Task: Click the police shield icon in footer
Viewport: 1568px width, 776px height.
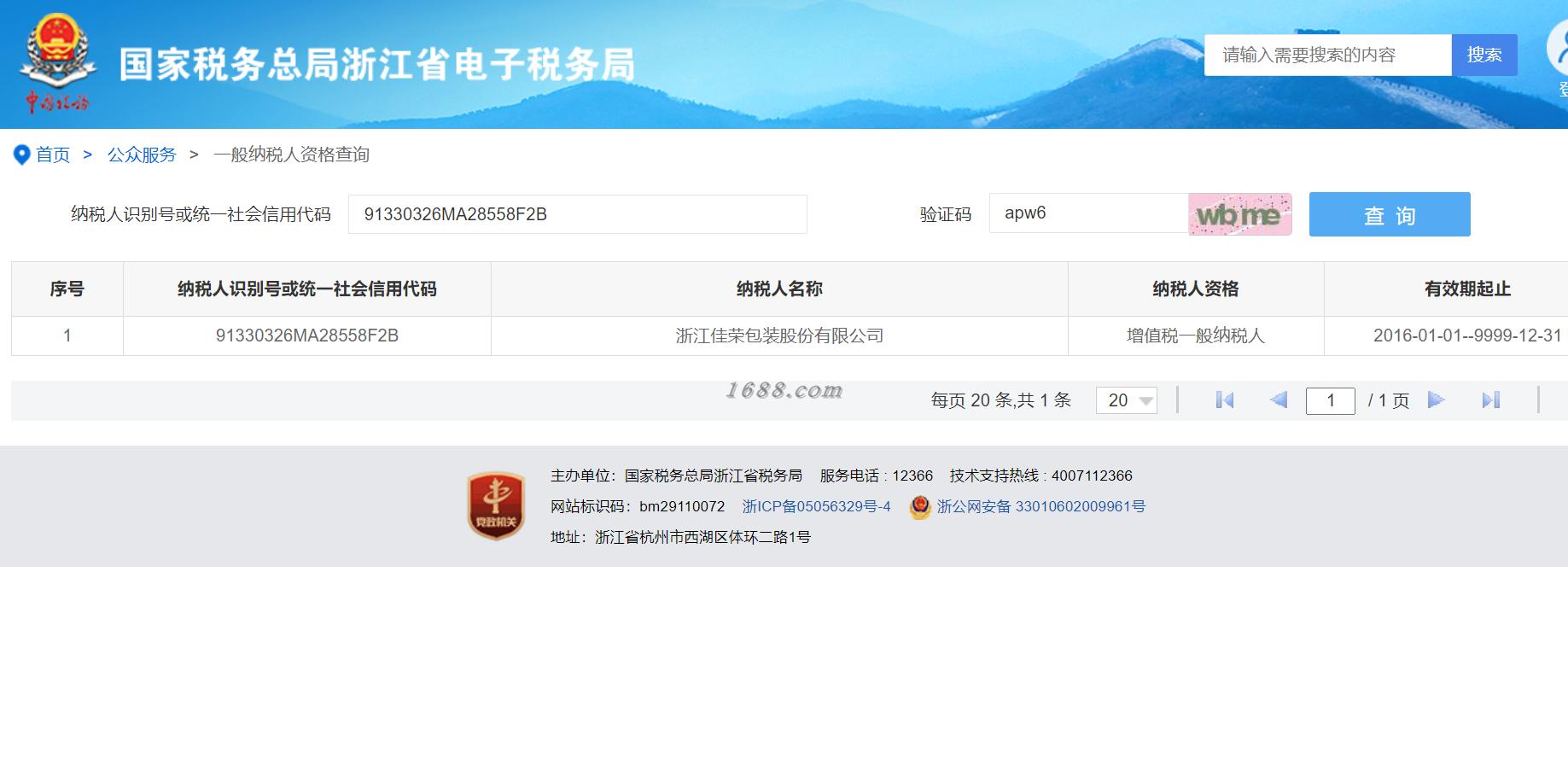Action: click(x=920, y=507)
